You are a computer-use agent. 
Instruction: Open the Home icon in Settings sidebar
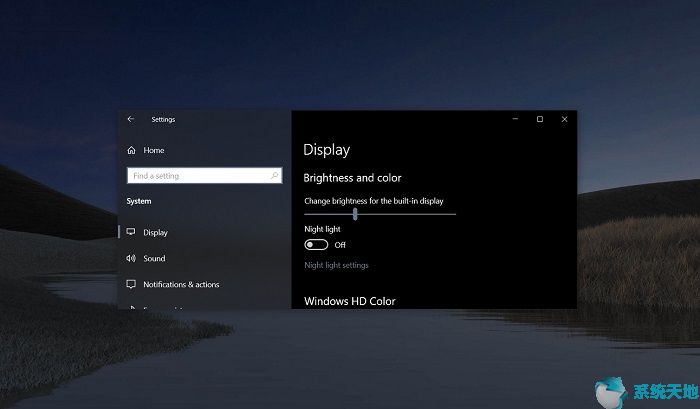point(131,150)
